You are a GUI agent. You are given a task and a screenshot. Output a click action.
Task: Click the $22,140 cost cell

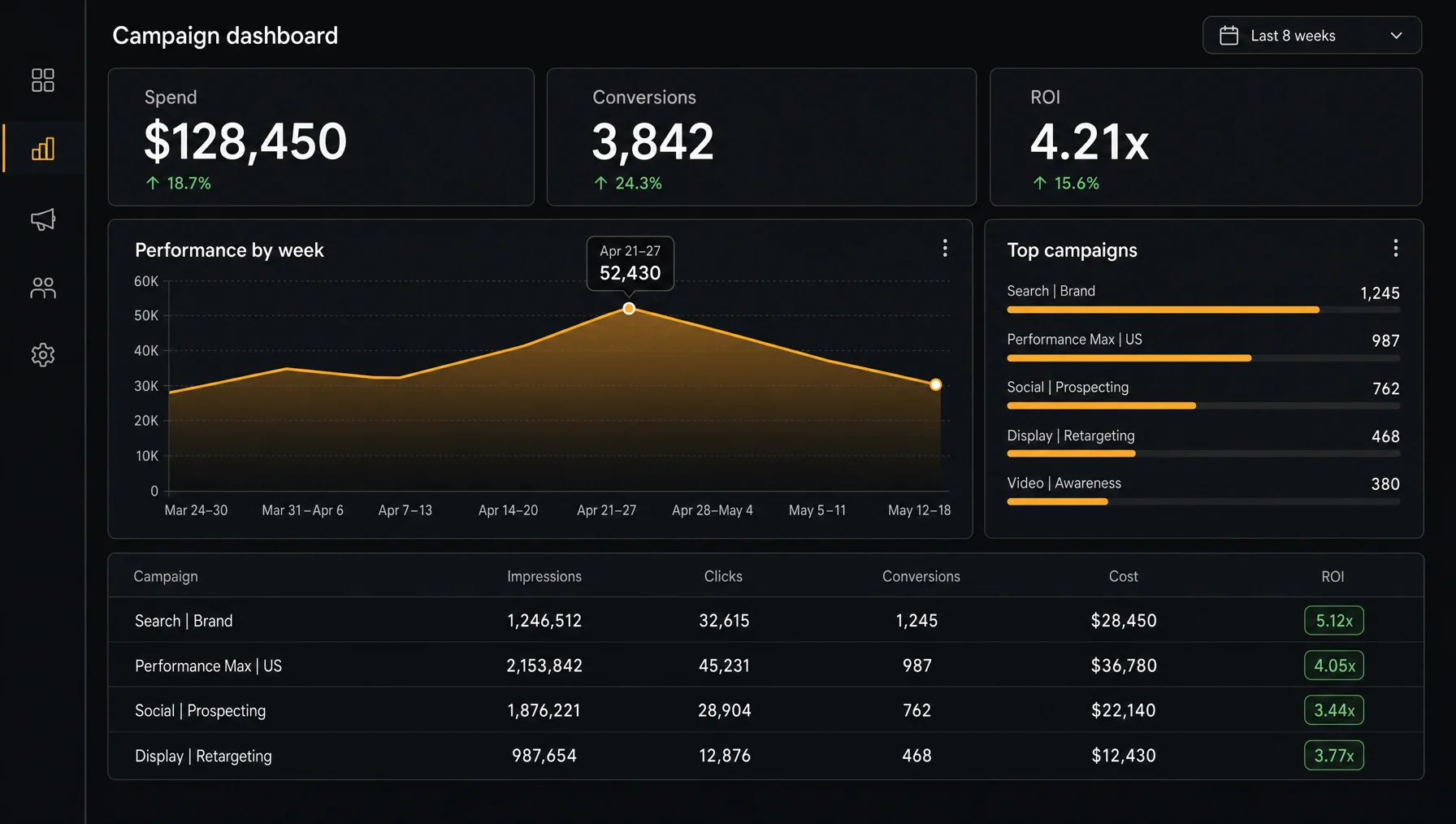(x=1124, y=710)
